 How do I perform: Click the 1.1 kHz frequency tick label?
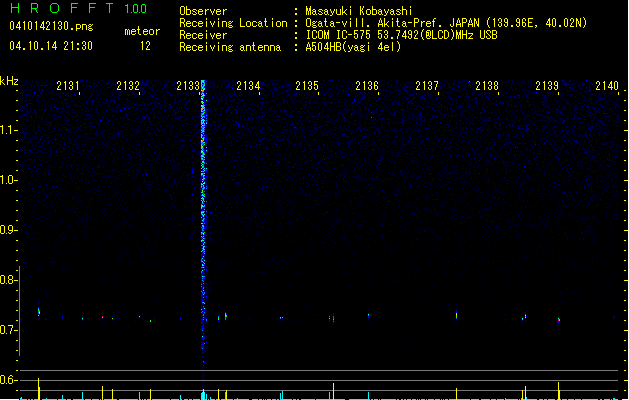(x=8, y=130)
